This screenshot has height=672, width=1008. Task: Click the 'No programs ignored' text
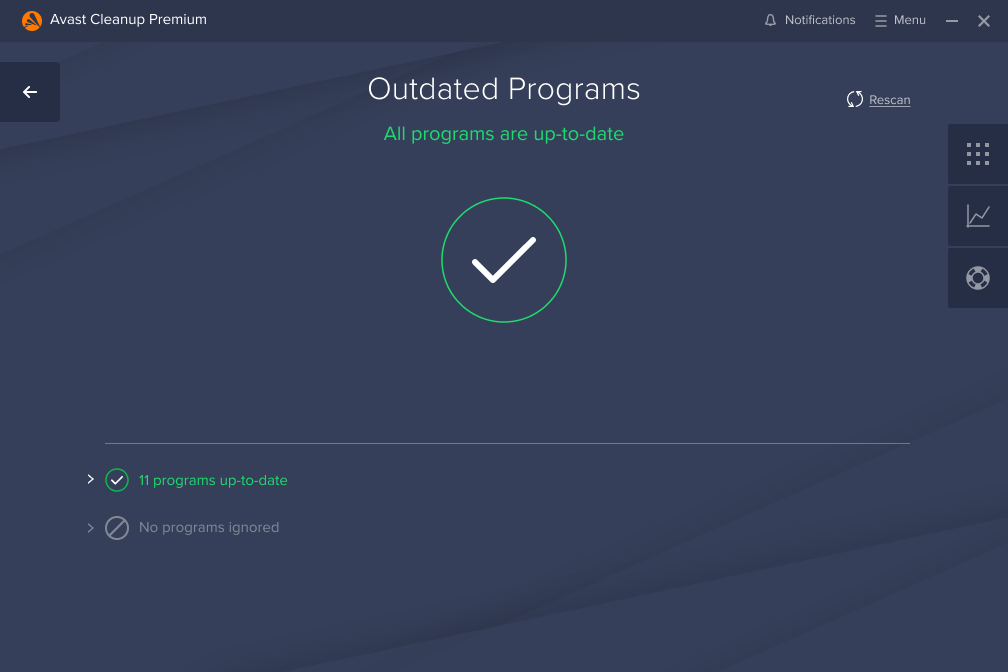tap(209, 527)
